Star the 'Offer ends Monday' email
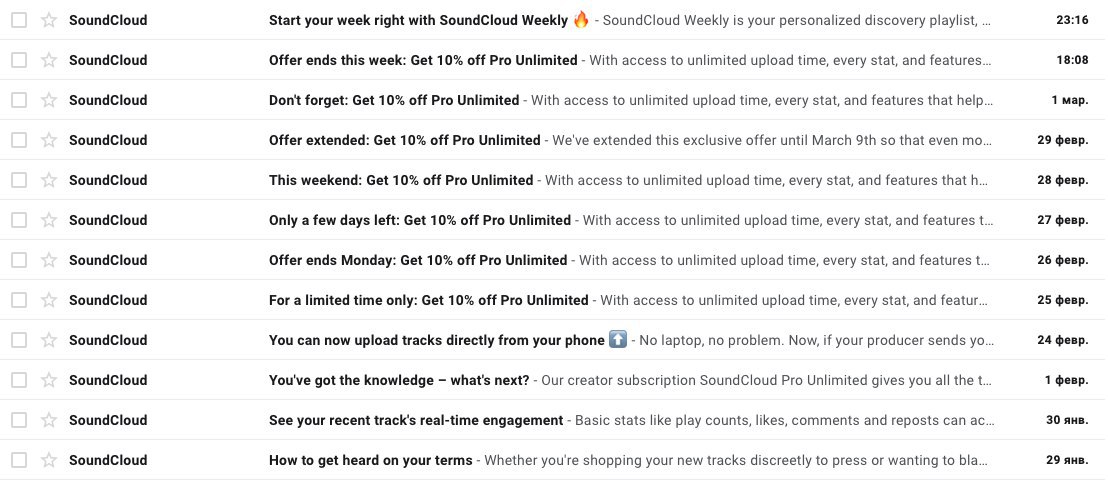Image resolution: width=1108 pixels, height=485 pixels. (49, 260)
